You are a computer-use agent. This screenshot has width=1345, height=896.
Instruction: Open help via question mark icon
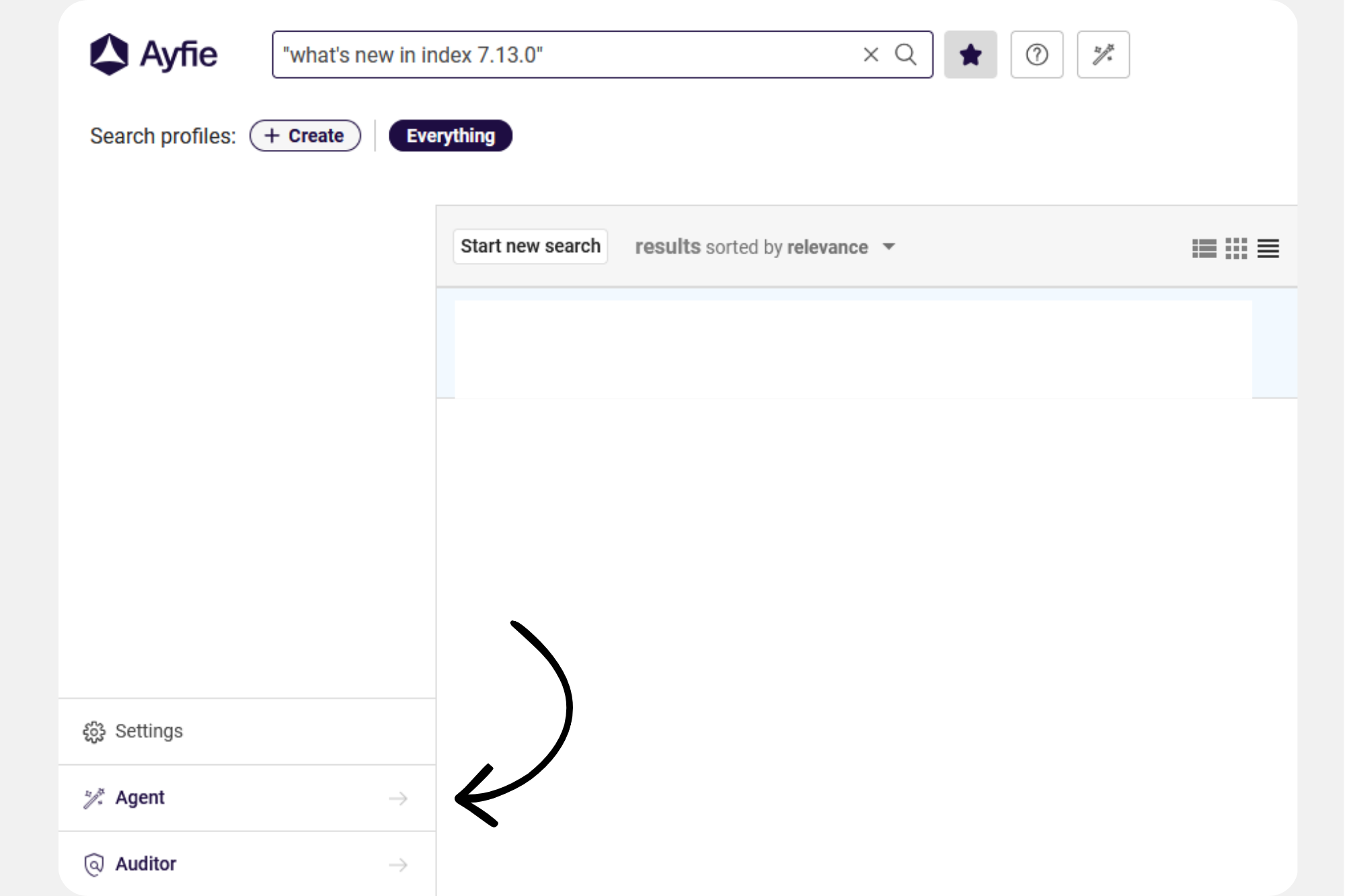point(1036,54)
